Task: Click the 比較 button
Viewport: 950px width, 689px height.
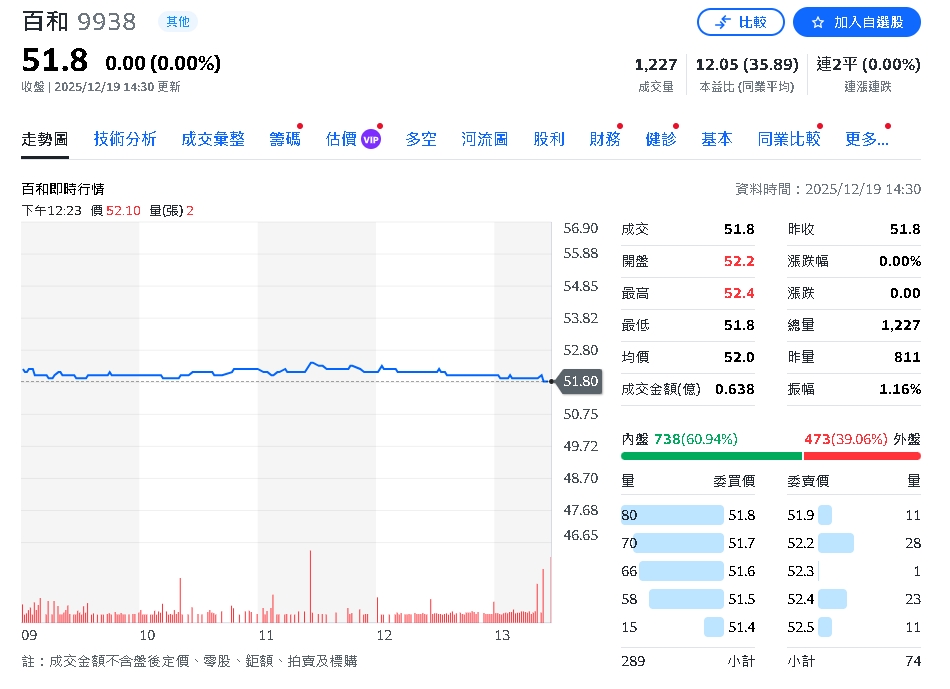Action: click(740, 22)
